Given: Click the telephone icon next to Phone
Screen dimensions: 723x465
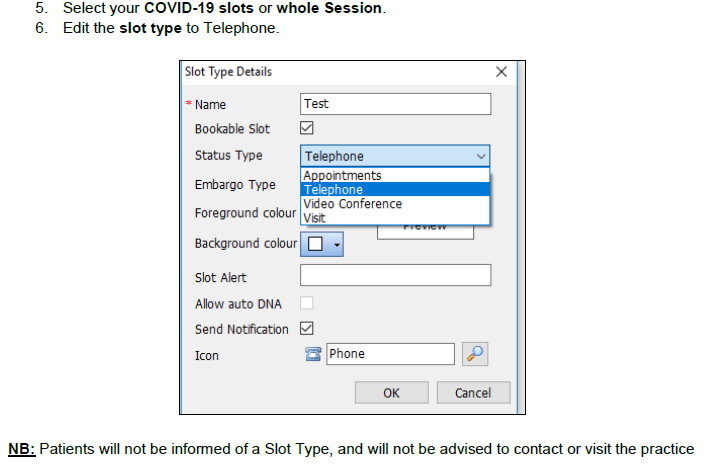Looking at the screenshot, I should click(x=315, y=354).
